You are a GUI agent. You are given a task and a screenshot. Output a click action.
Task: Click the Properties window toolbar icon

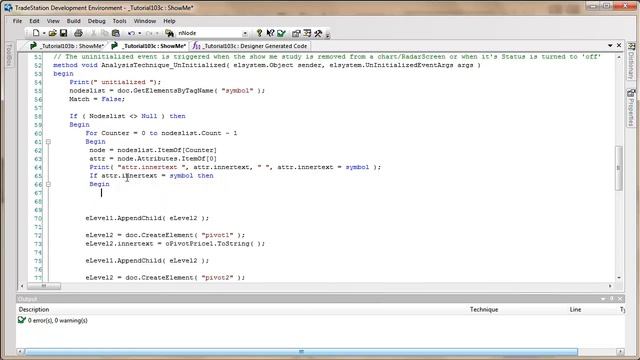click(296, 33)
